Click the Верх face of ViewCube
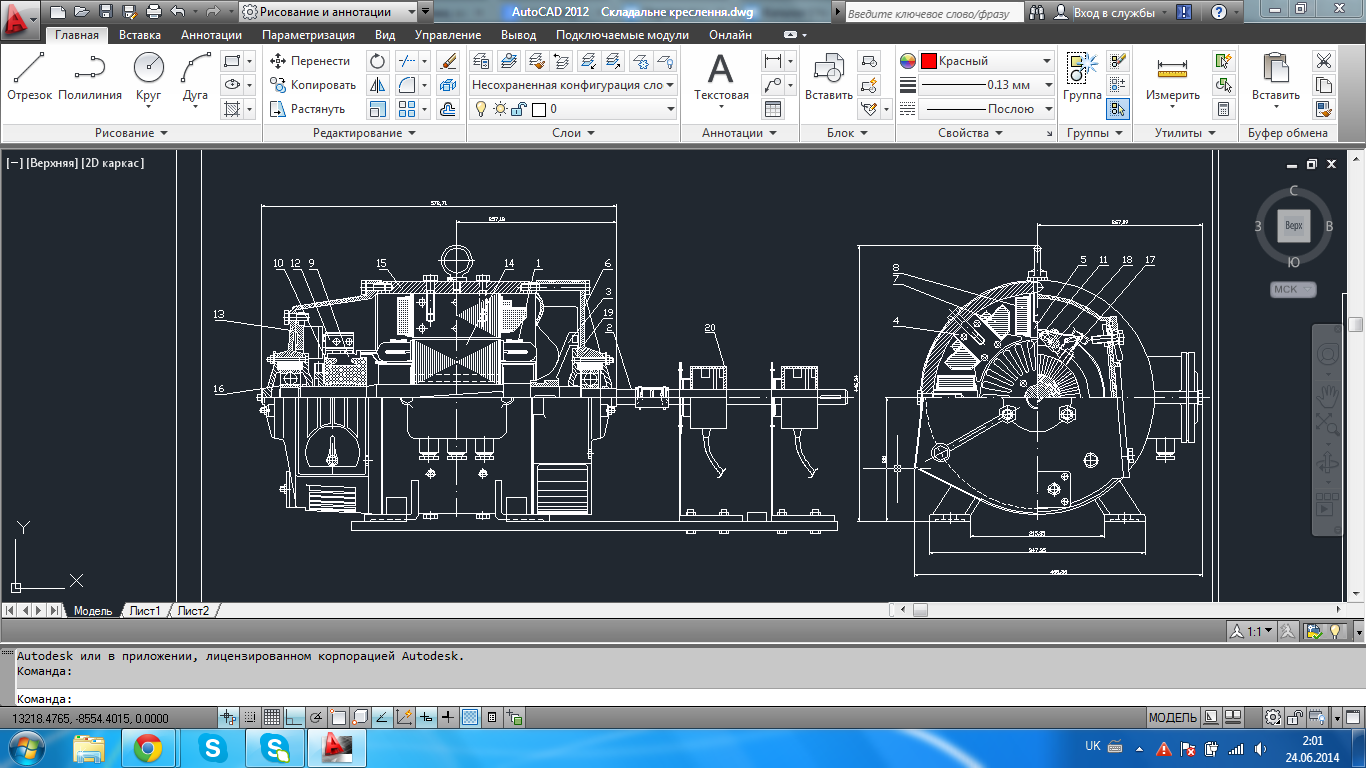 pos(1293,227)
